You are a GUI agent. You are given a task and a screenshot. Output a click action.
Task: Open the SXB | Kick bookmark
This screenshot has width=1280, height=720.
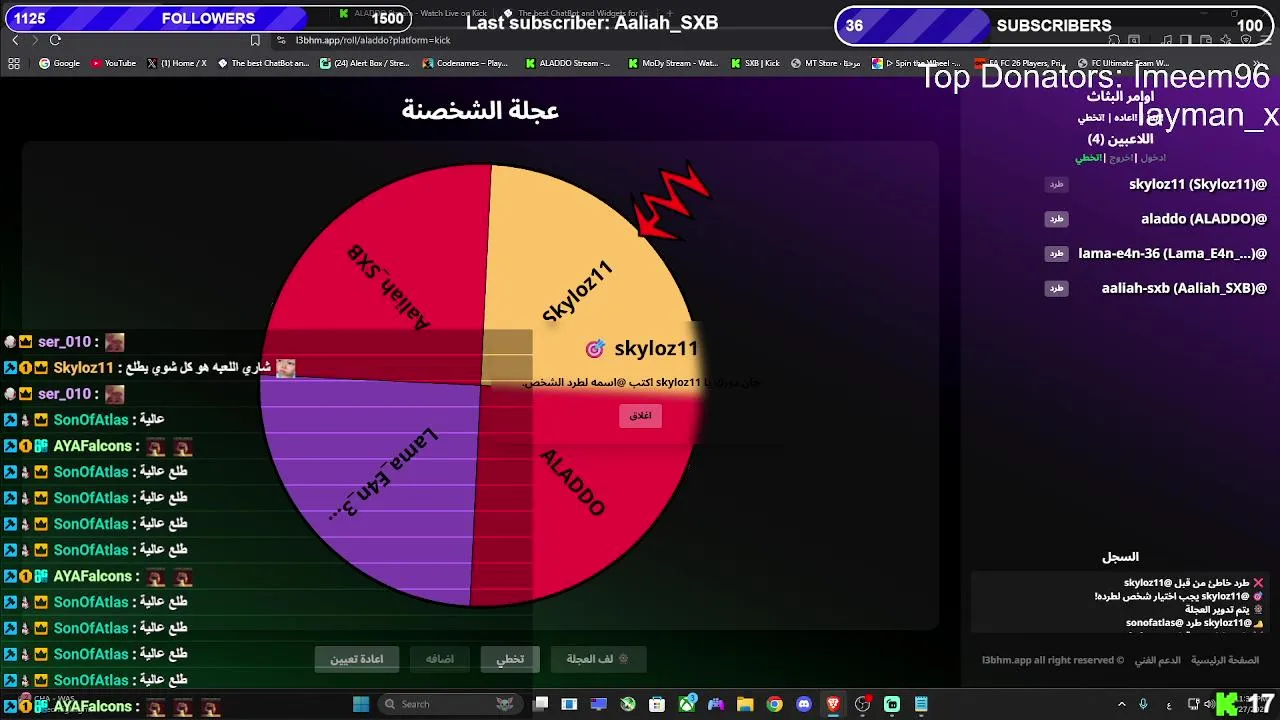(755, 63)
